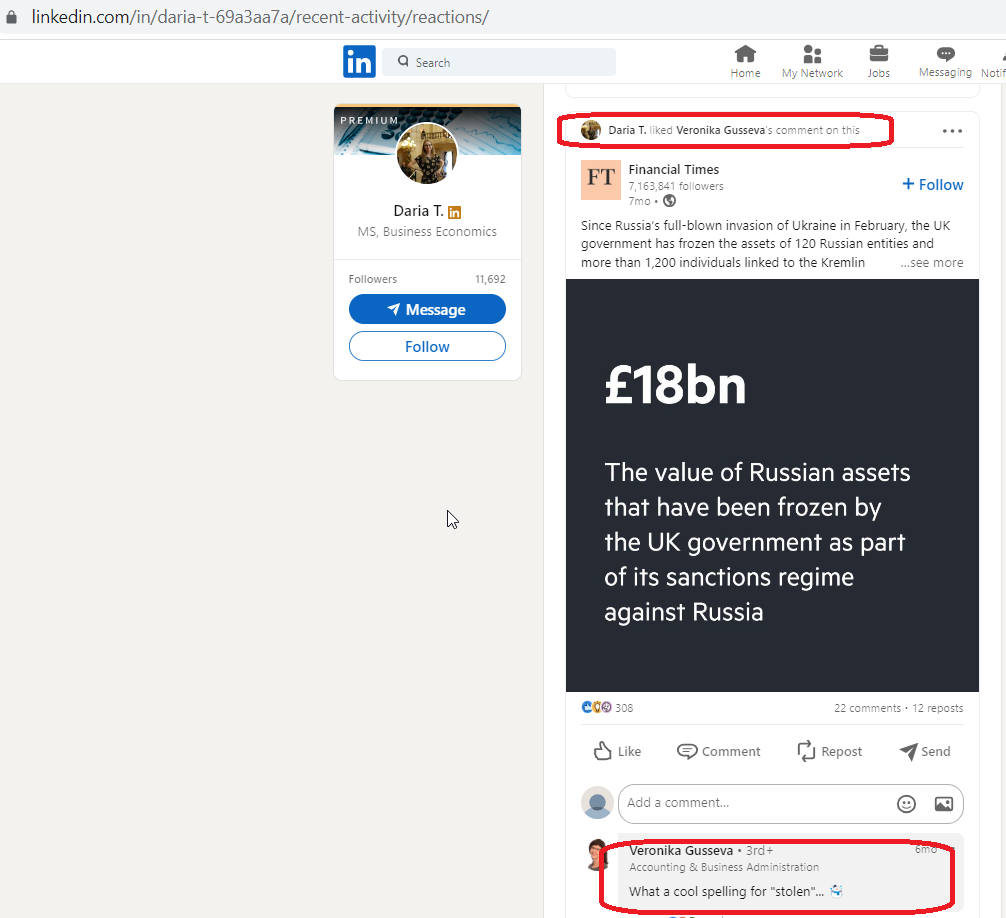
Task: Focus the LinkedIn Search field
Action: point(499,62)
